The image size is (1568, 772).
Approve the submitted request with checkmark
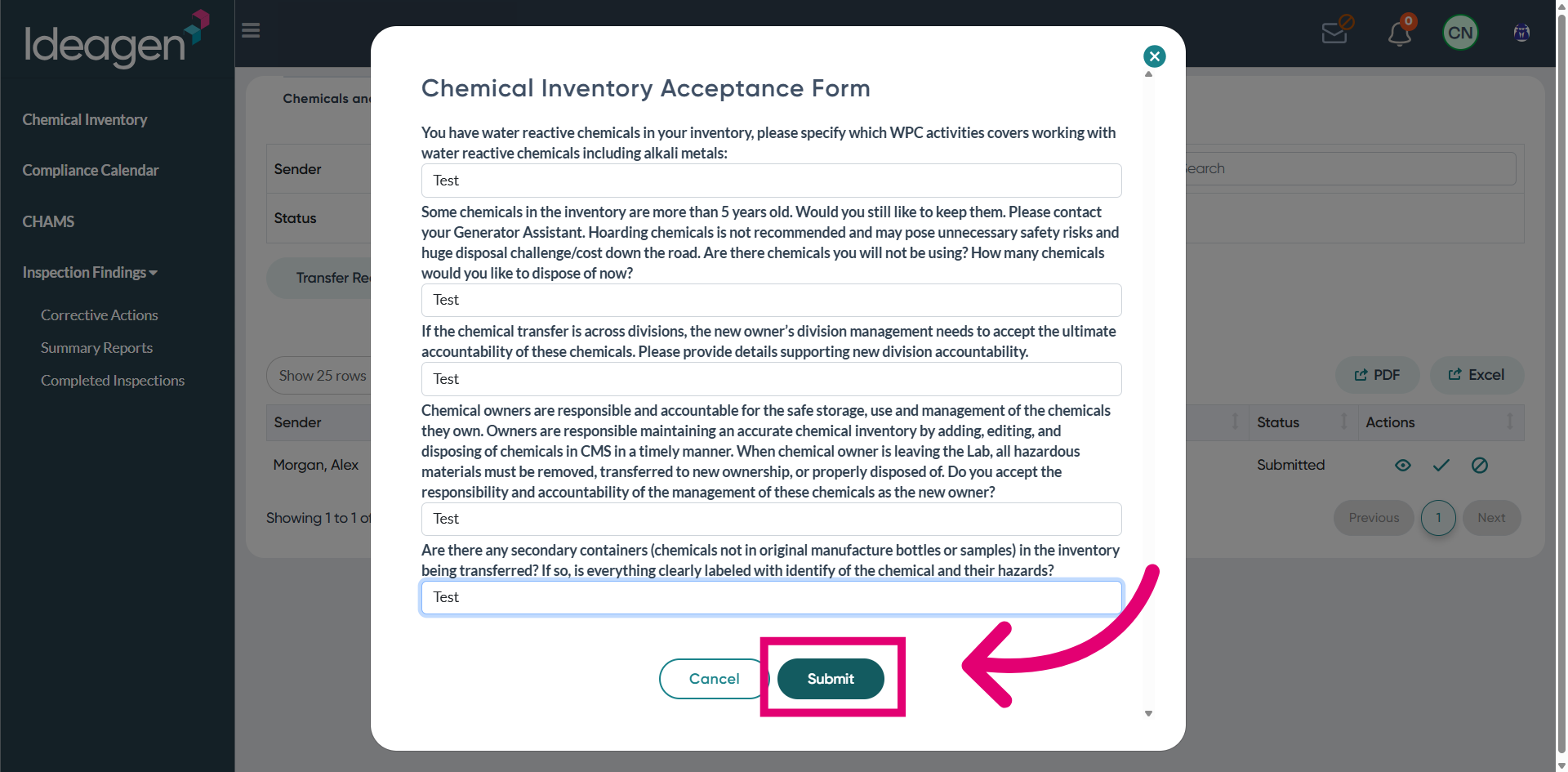(x=1441, y=466)
